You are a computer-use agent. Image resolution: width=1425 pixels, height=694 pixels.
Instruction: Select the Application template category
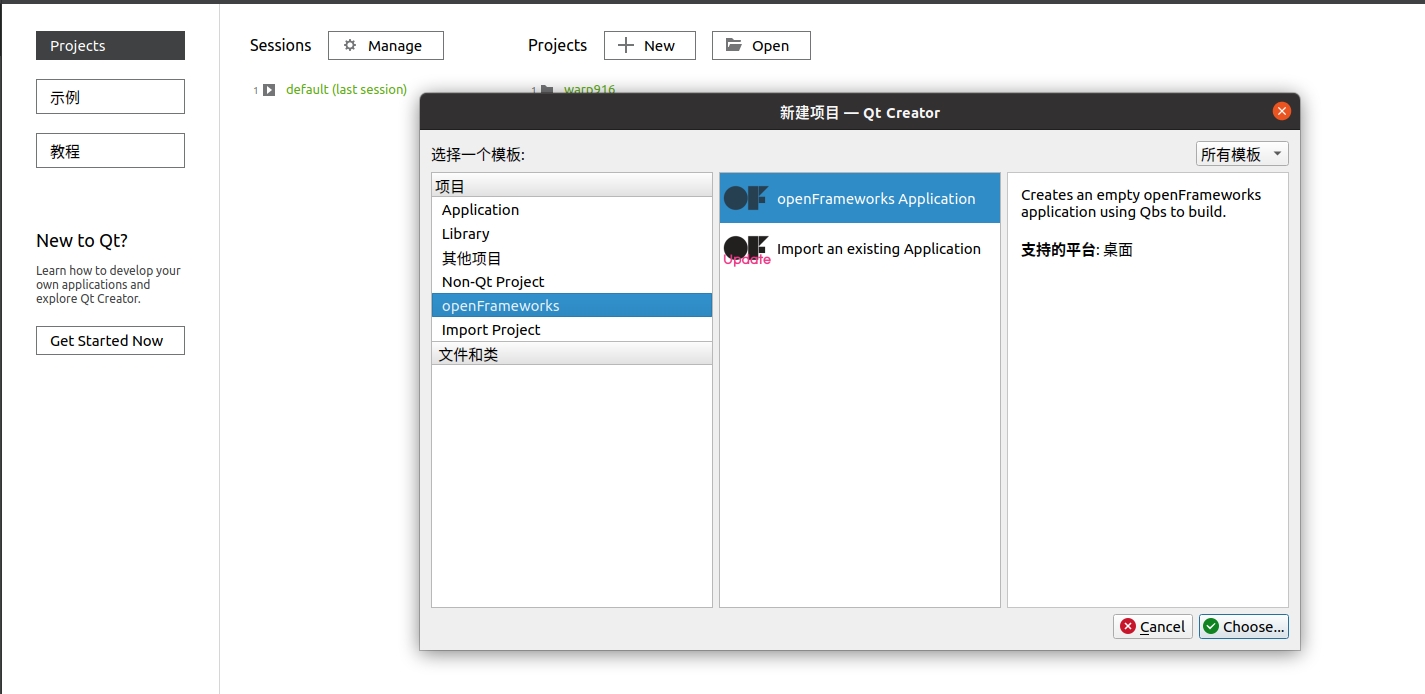point(480,209)
